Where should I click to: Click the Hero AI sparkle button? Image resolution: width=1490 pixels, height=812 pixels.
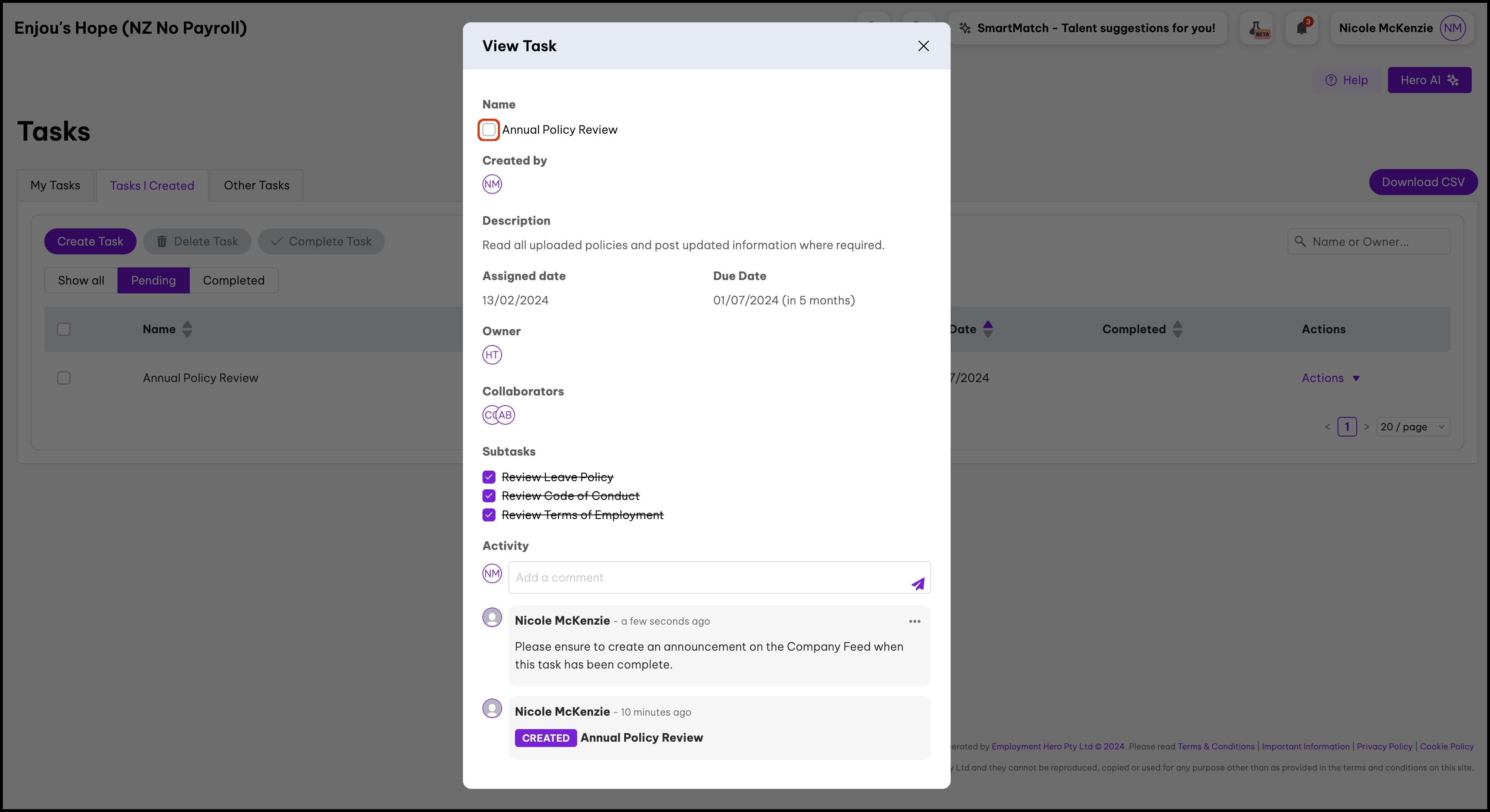[x=1429, y=80]
